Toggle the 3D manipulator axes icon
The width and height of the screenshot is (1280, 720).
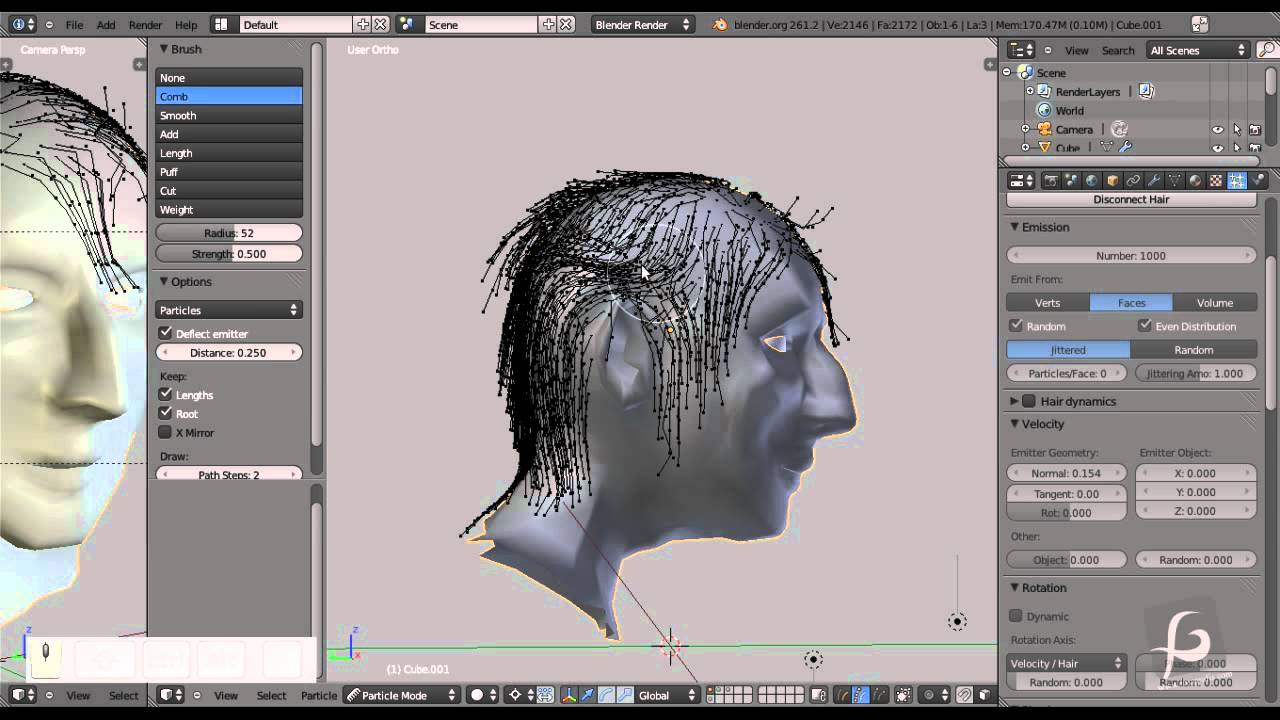pyautogui.click(x=570, y=695)
